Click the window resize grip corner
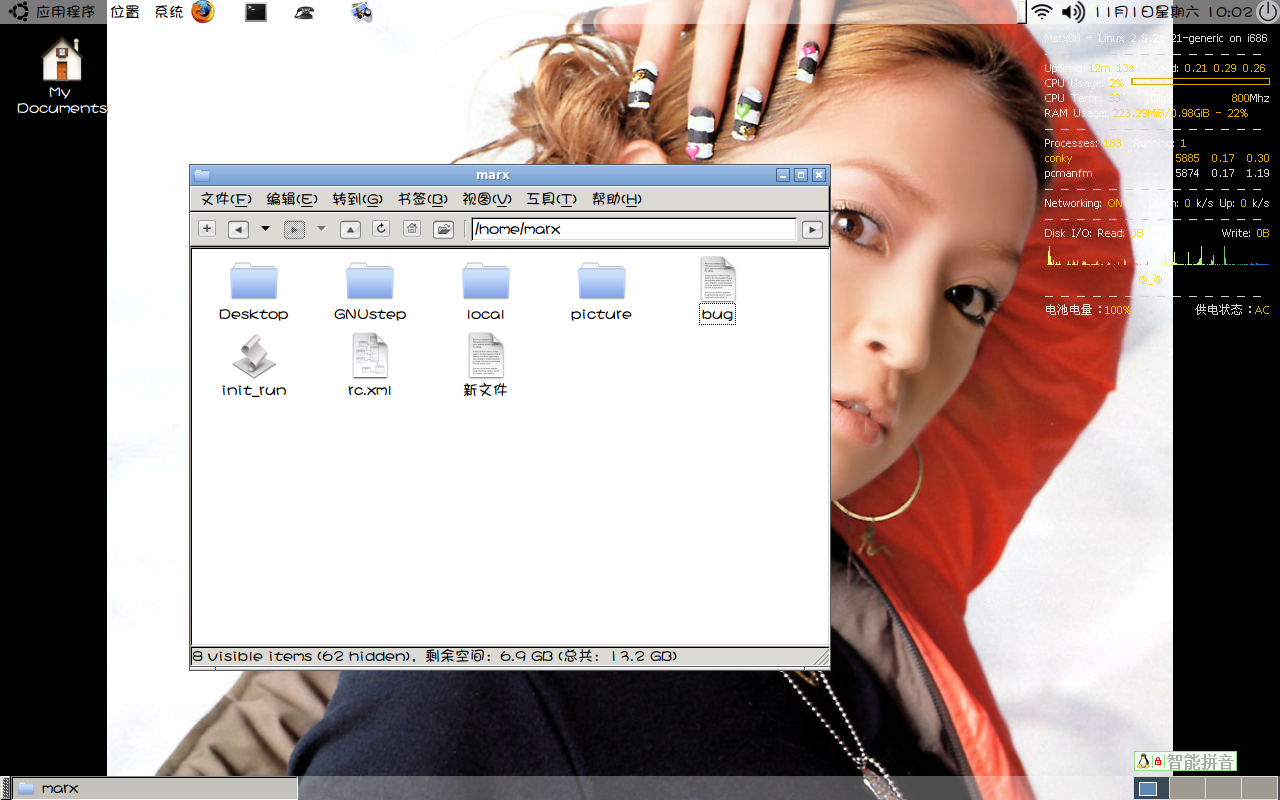This screenshot has height=800, width=1280. [822, 658]
